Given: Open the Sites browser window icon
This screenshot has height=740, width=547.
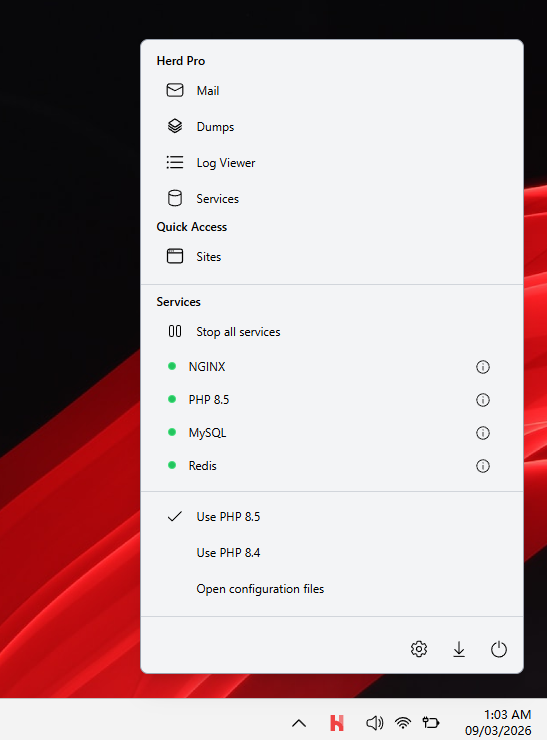Looking at the screenshot, I should pyautogui.click(x=175, y=256).
